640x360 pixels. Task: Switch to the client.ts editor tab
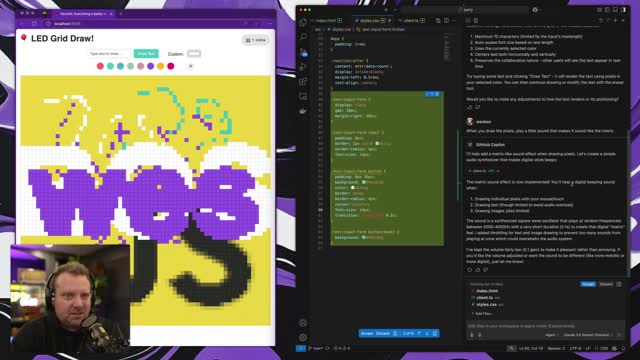(x=411, y=20)
